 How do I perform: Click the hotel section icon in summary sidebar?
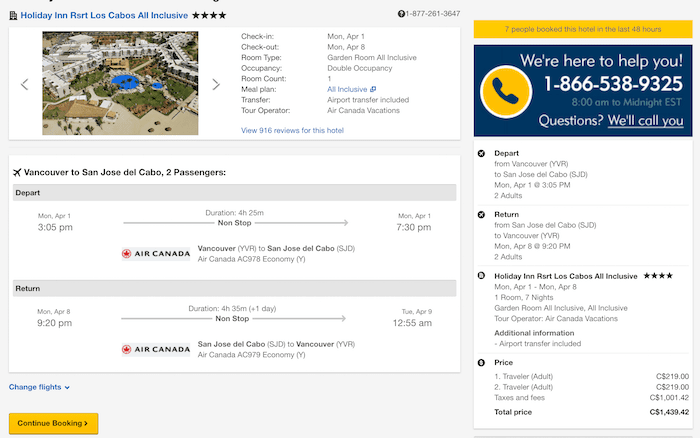(x=481, y=275)
